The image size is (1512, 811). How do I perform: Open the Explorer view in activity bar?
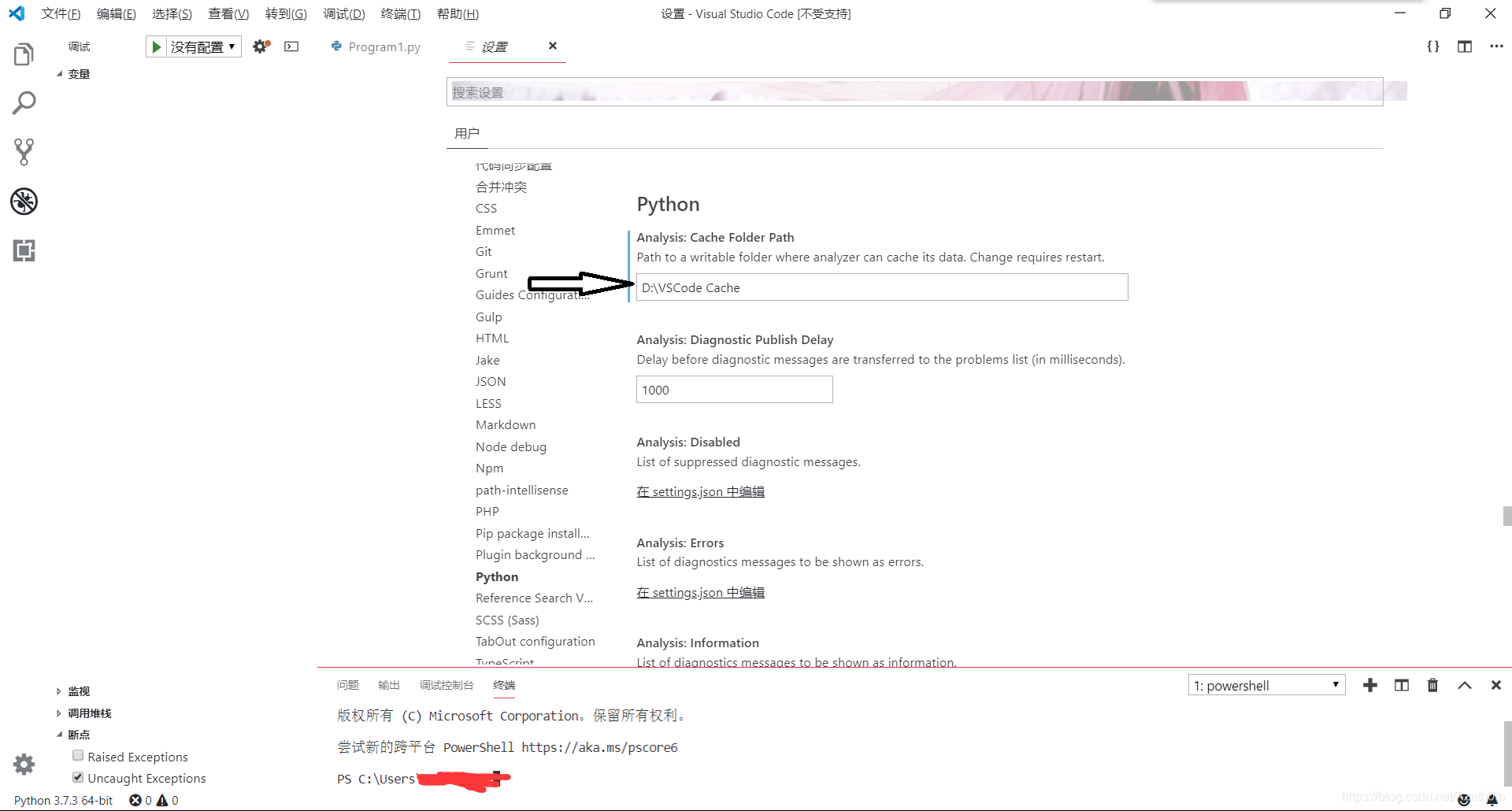point(24,54)
